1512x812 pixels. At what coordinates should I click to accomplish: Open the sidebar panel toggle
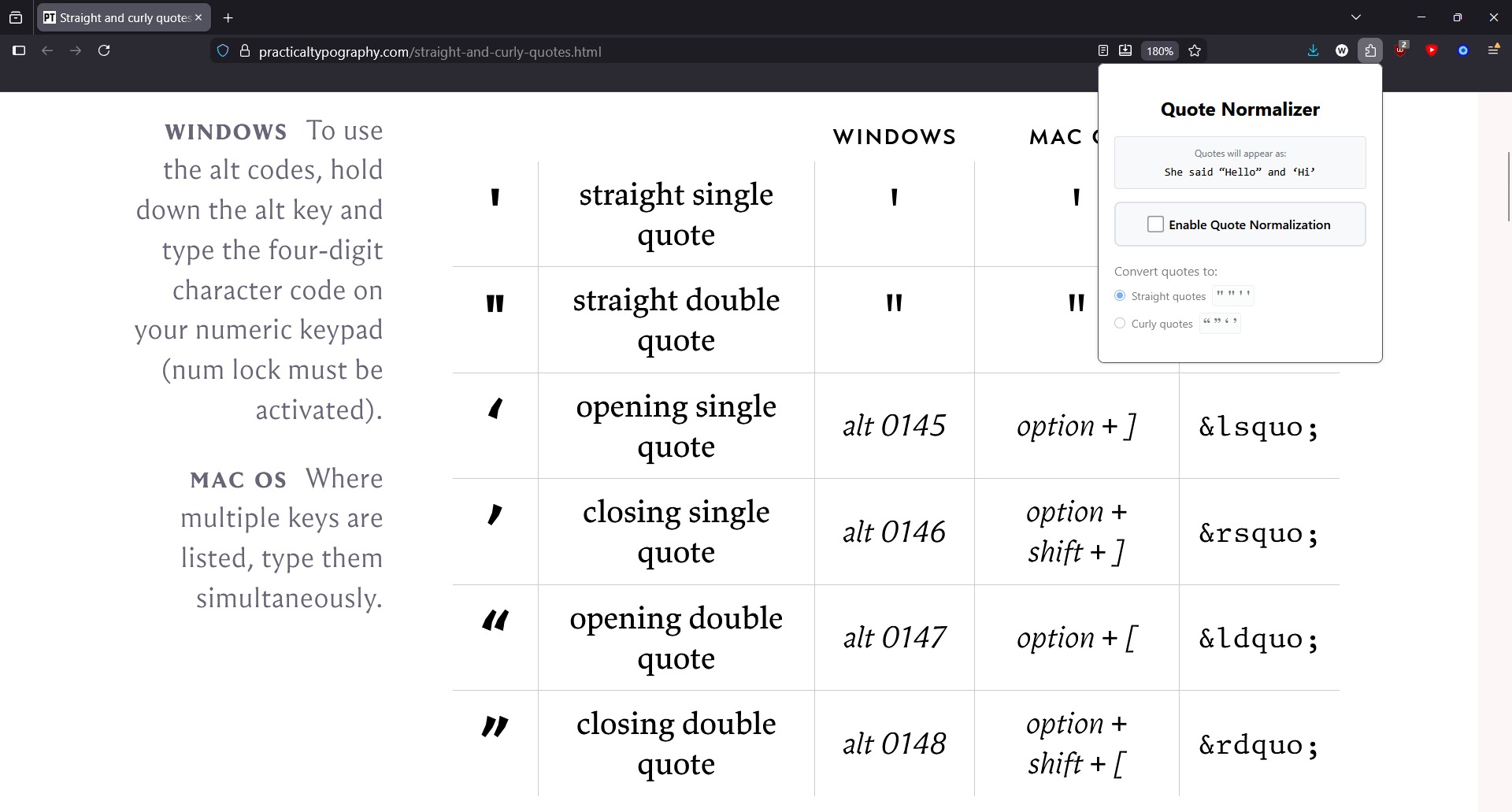pyautogui.click(x=19, y=50)
